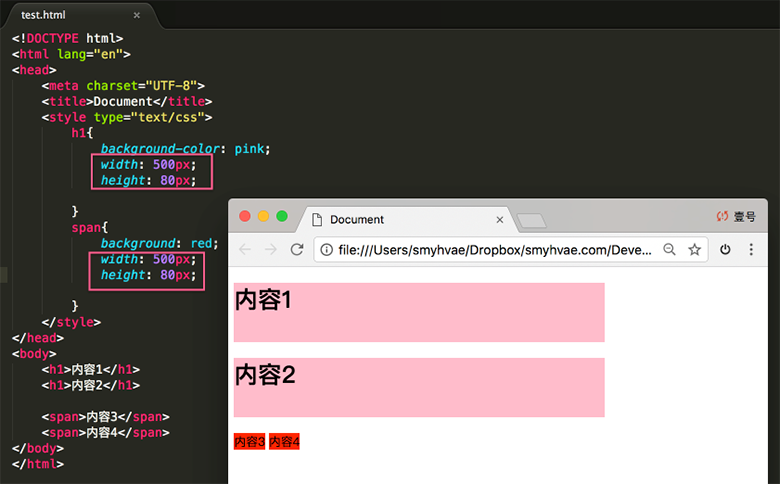
Task: Click the <!DOCTYPE html> line in the editor
Action: click(x=68, y=38)
